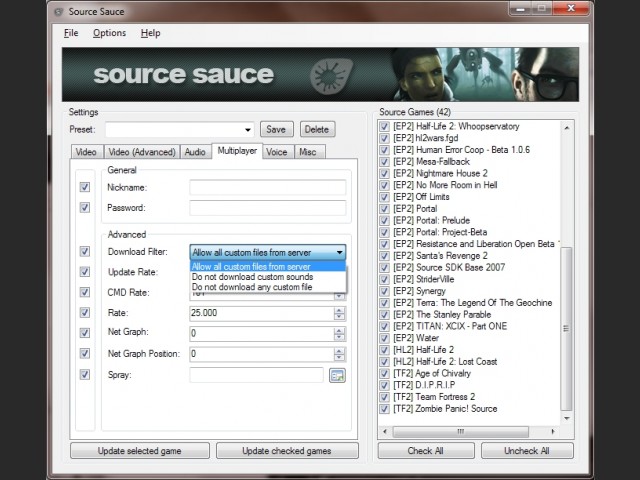Screen dimensions: 640x480
Task: Toggle the Net Graph checkbox
Action: (84, 333)
